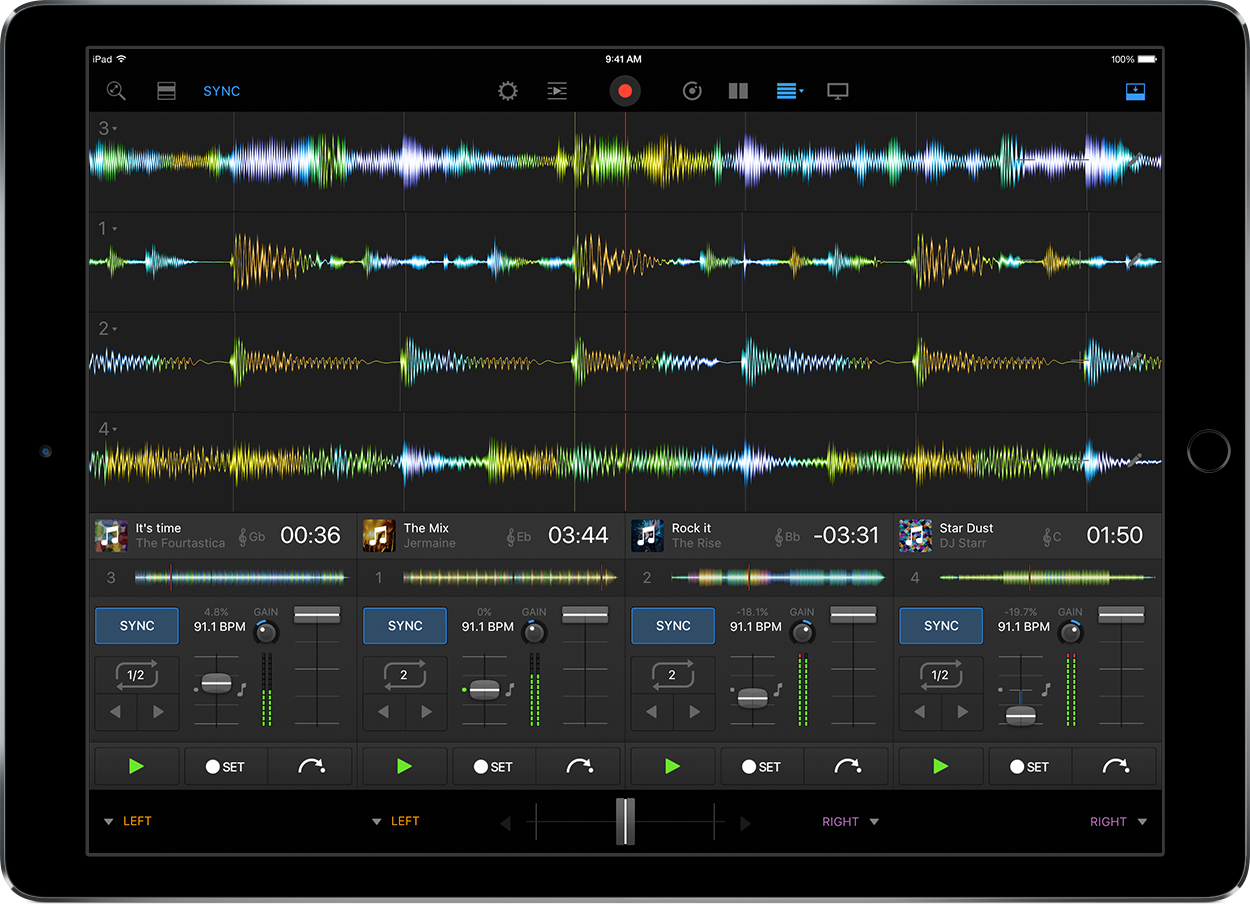Toggle SYNC on deck 4 "Star Dust"

(941, 626)
